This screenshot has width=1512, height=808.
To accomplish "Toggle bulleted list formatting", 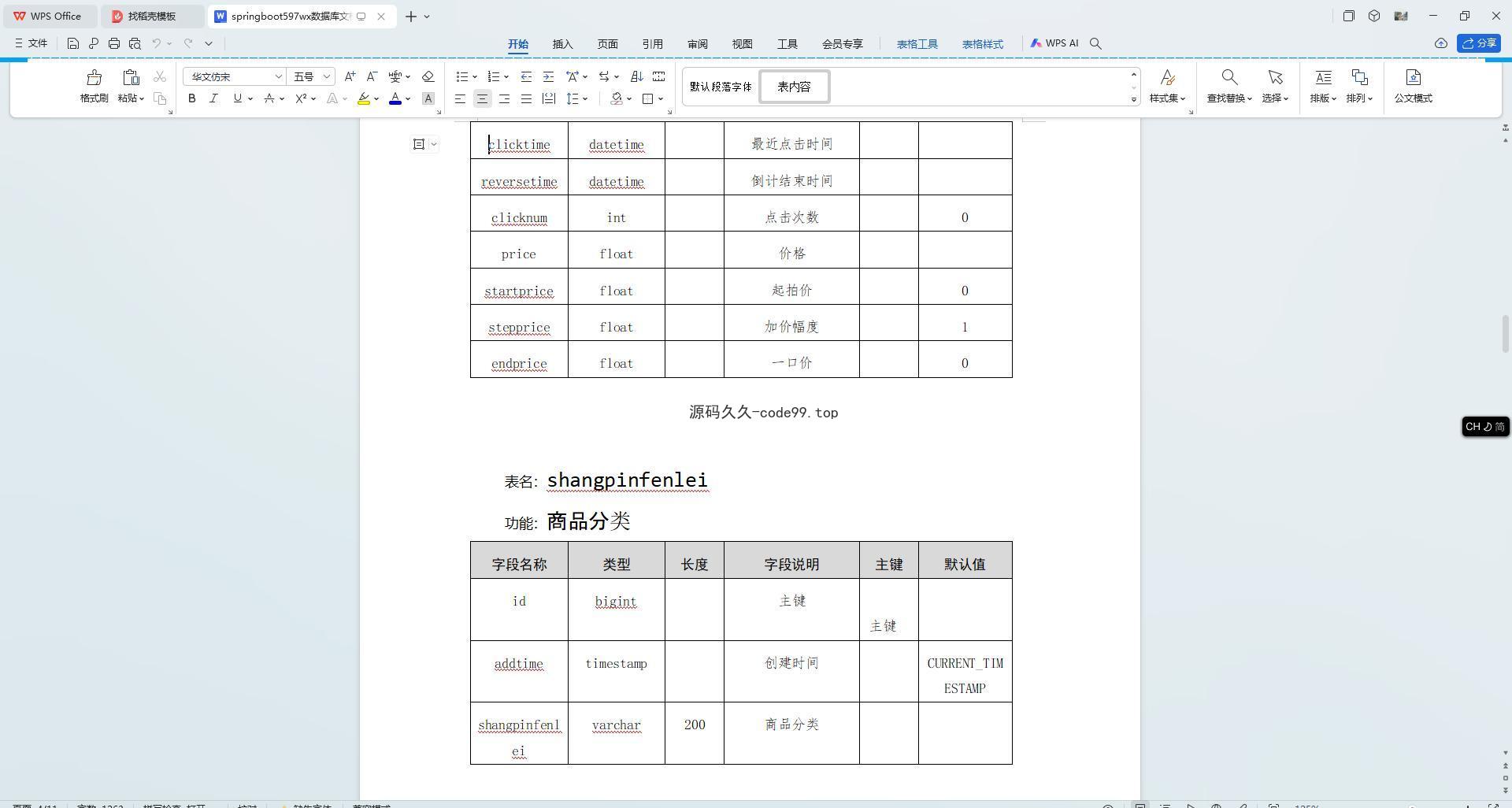I will point(461,76).
